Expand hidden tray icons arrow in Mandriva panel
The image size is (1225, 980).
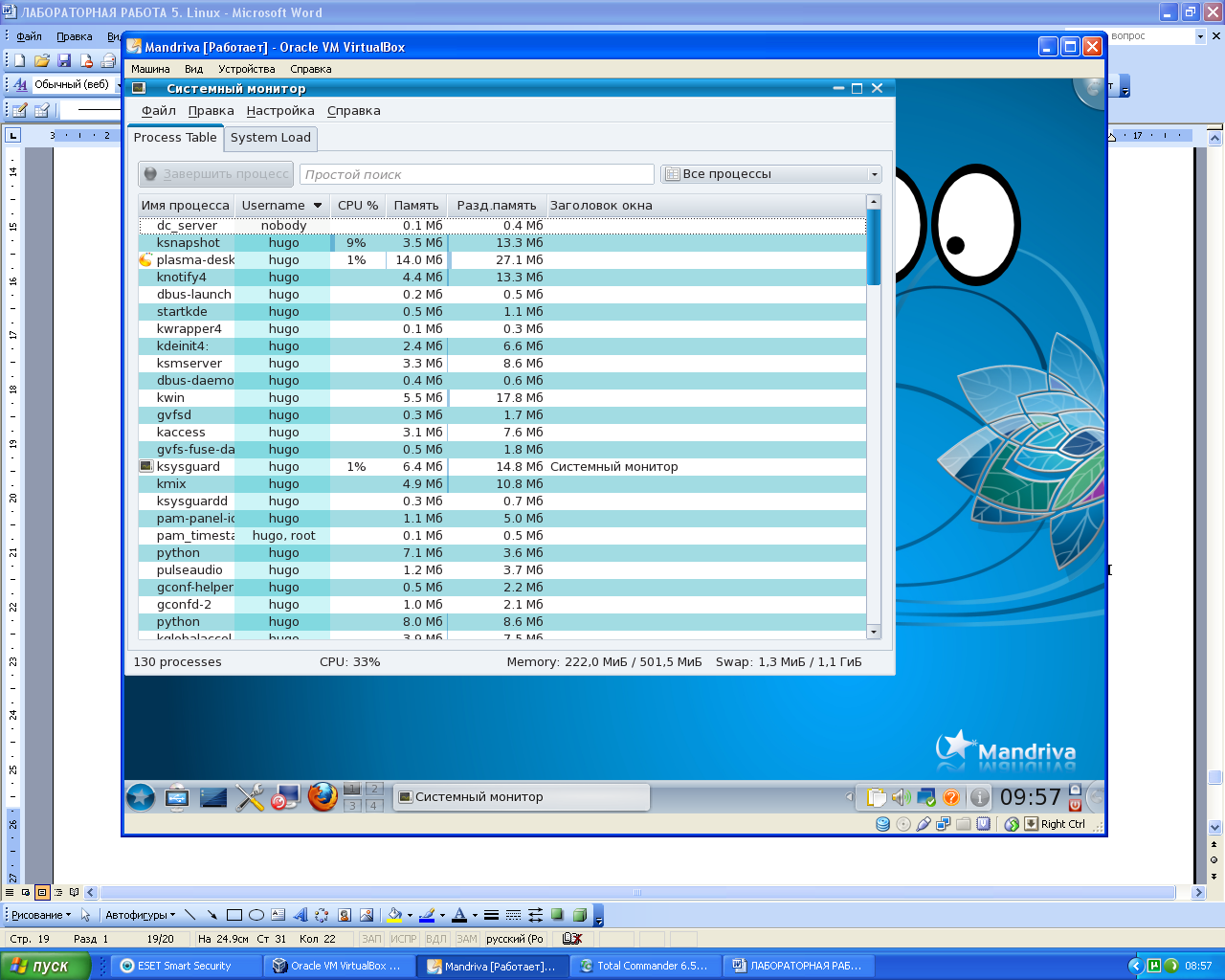pyautogui.click(x=849, y=797)
